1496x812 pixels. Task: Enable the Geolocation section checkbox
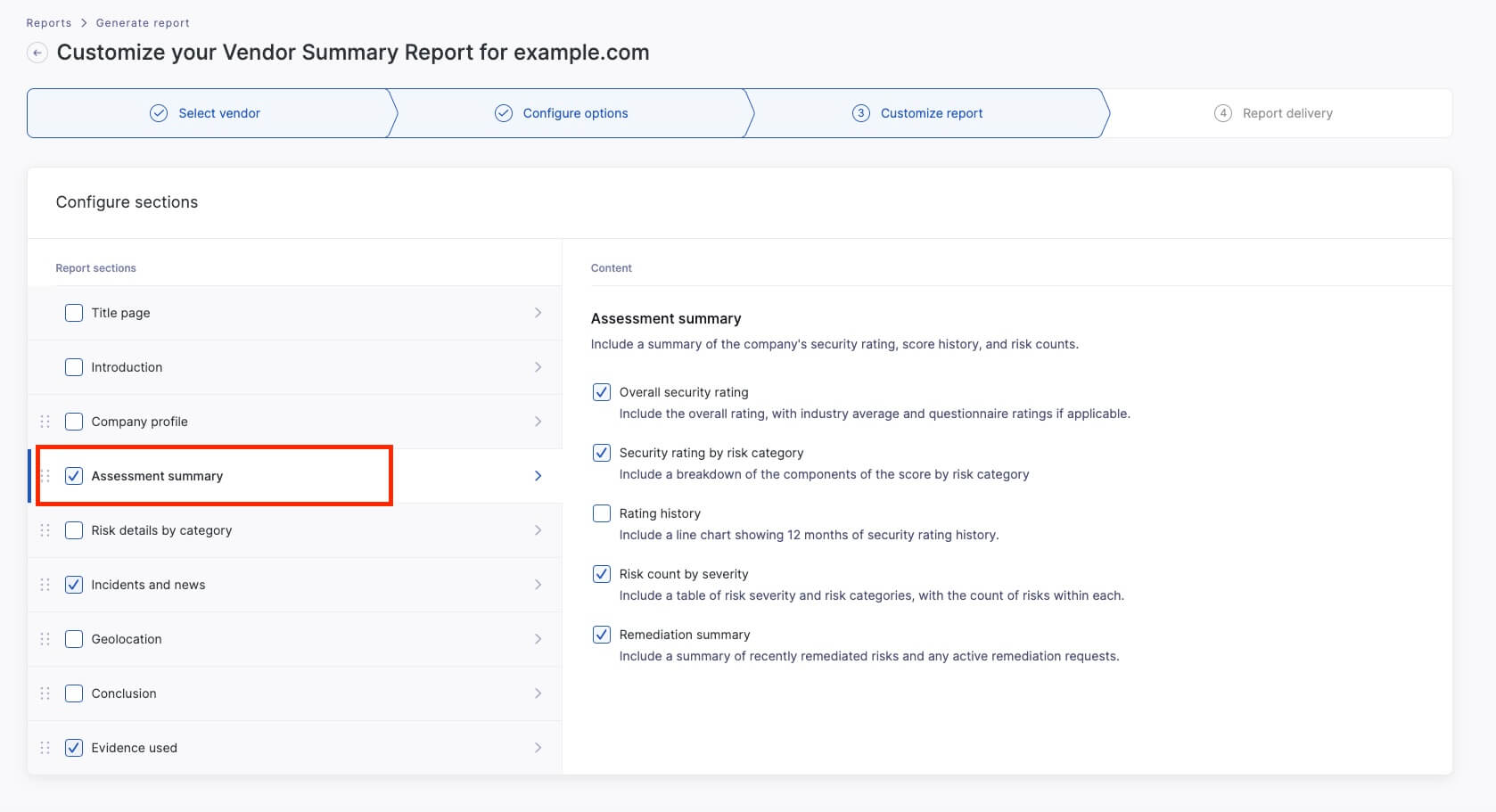(x=74, y=639)
